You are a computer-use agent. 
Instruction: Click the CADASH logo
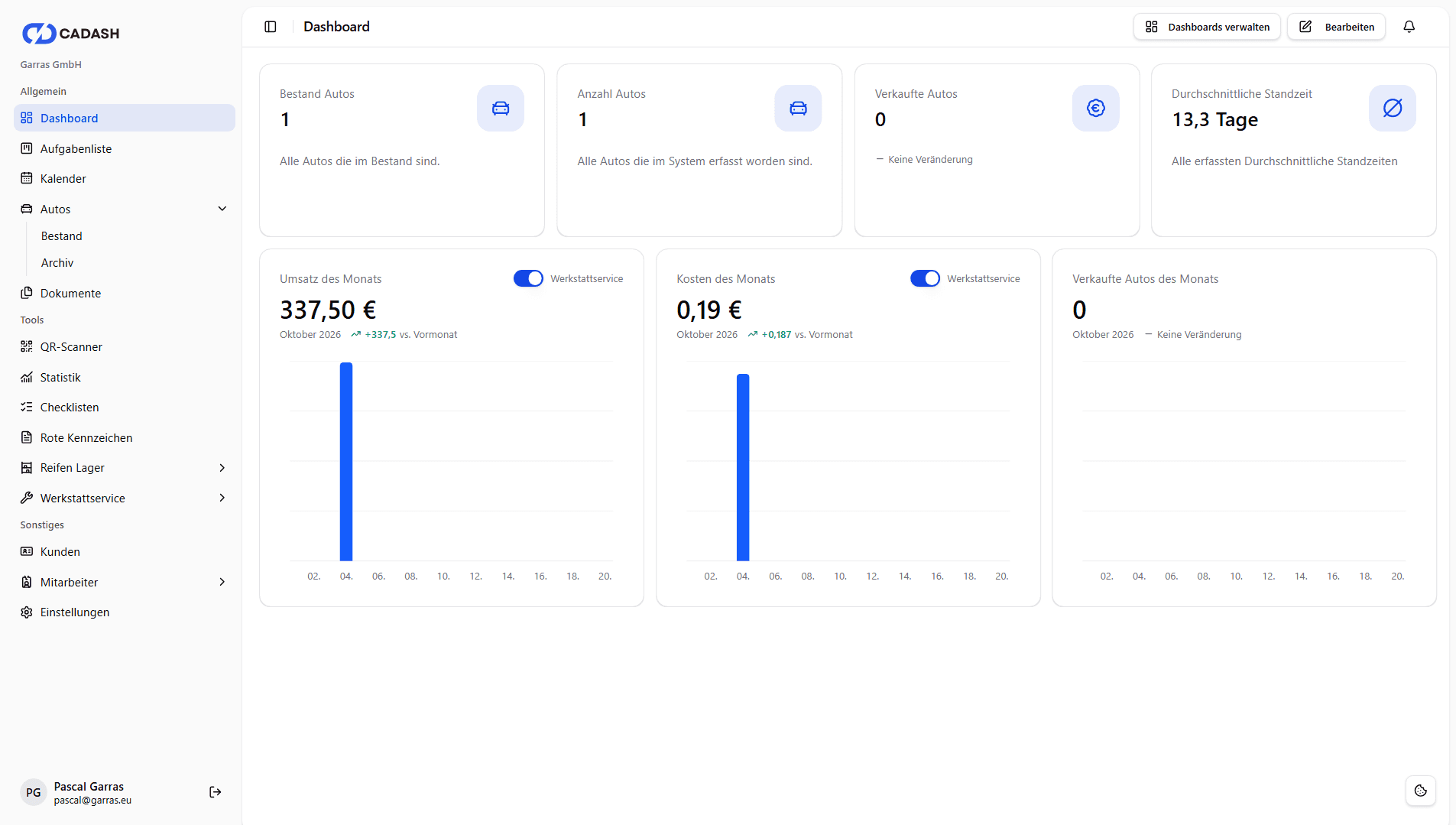coord(70,33)
